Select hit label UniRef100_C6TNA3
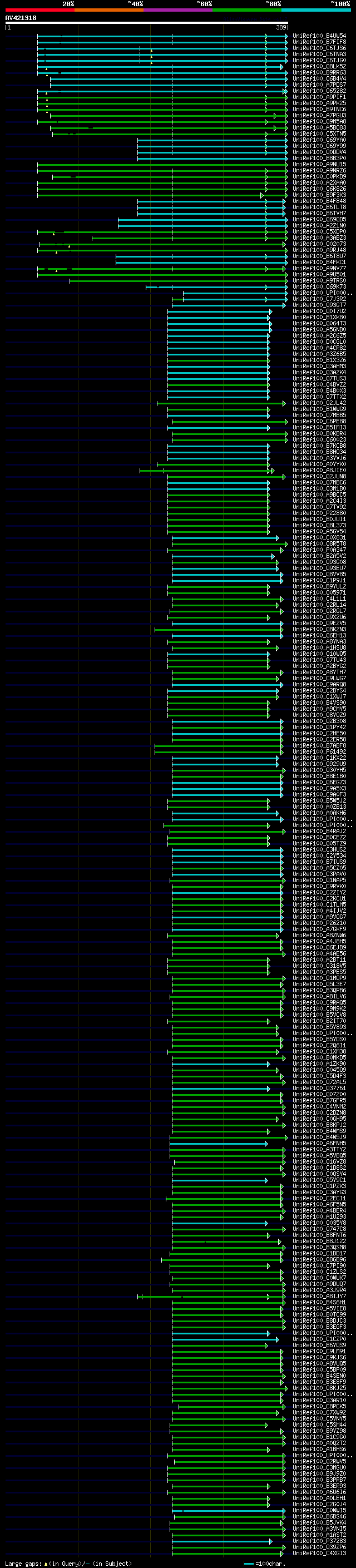Screen dimensions: 356x1568 point(319,54)
